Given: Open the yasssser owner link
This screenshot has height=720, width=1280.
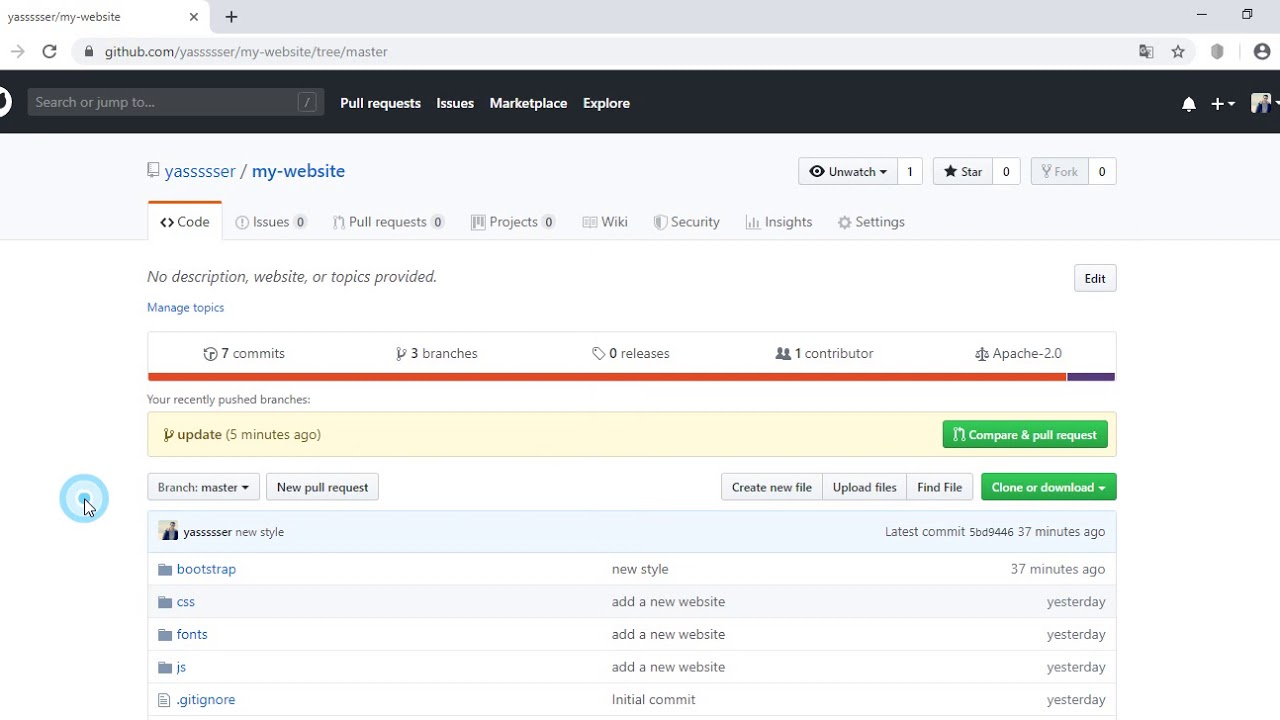Looking at the screenshot, I should (x=200, y=171).
